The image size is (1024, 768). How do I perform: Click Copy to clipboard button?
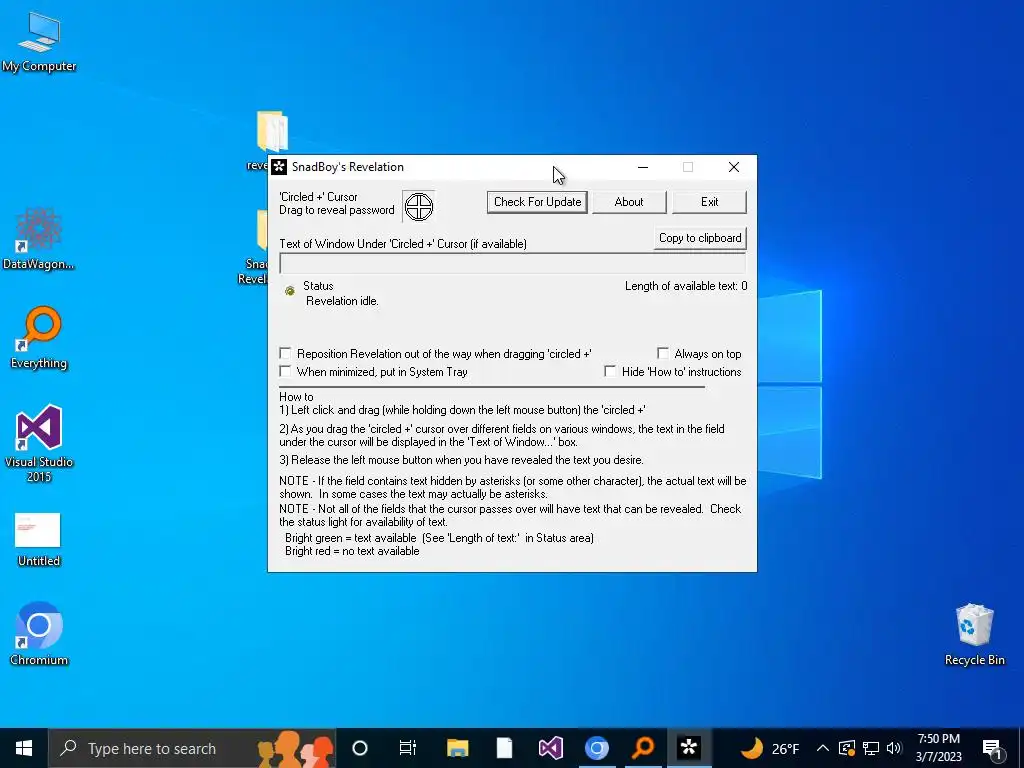coord(700,238)
